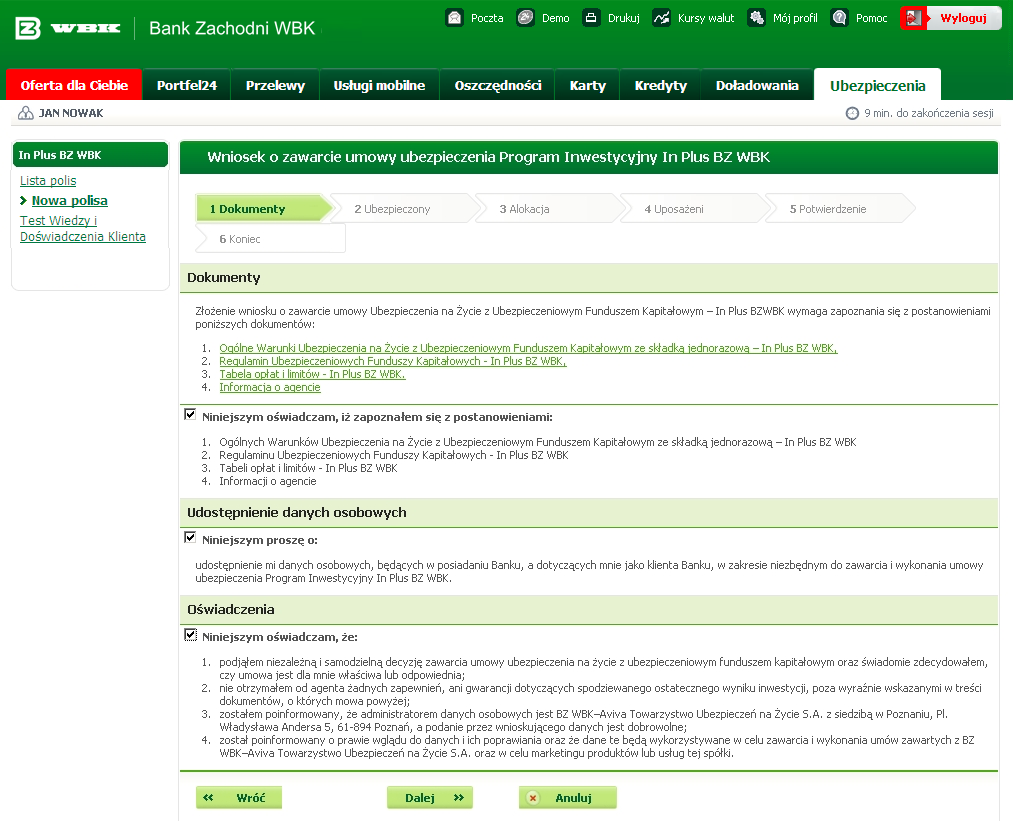Go to the Usługi mobilne tab
The image size is (1013, 821).
pyautogui.click(x=379, y=85)
